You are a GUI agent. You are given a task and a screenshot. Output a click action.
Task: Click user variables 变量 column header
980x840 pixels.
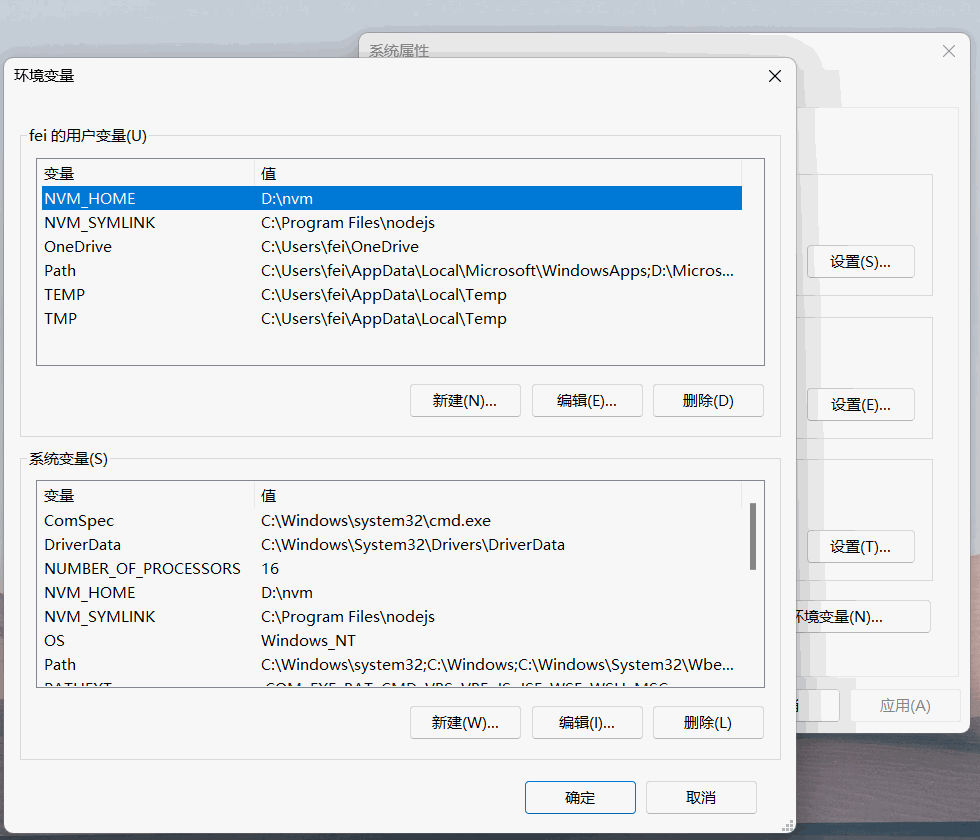pos(148,173)
